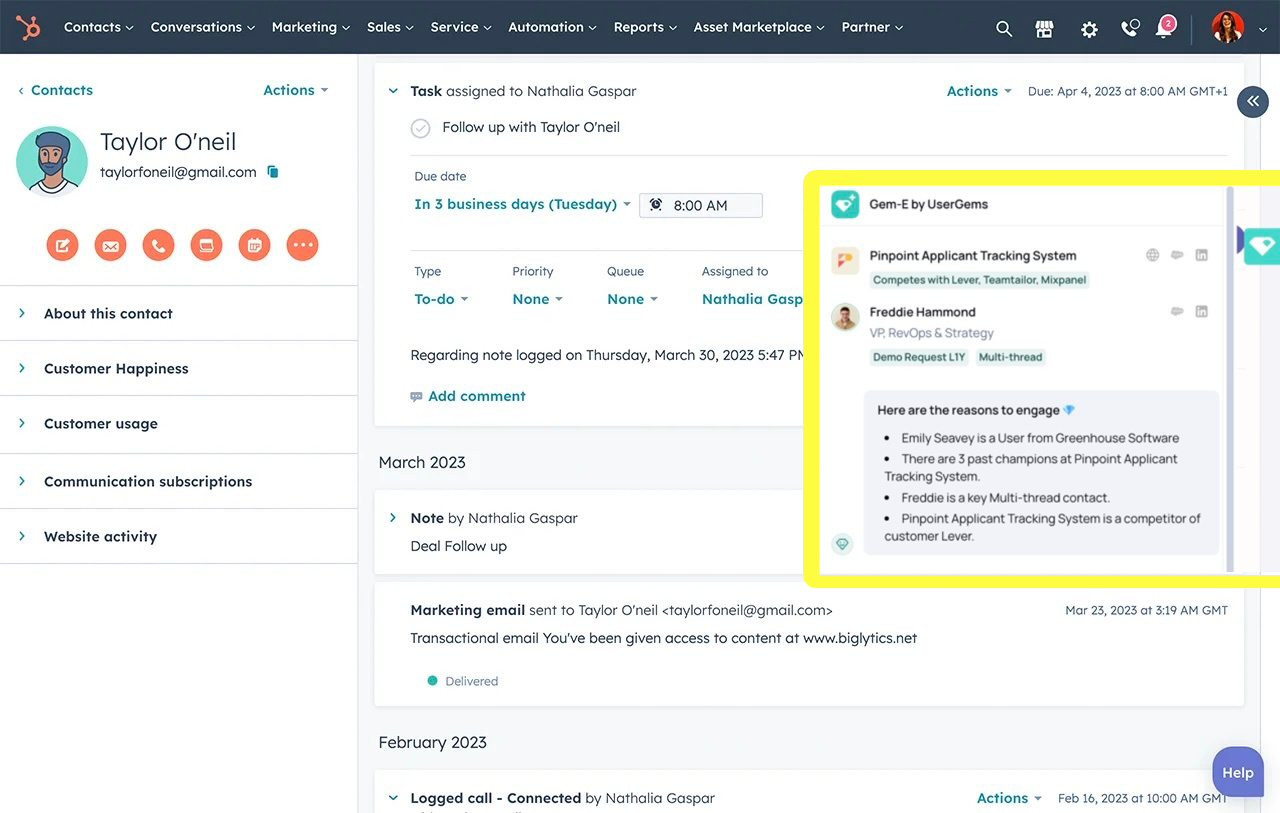Image resolution: width=1280 pixels, height=813 pixels.
Task: Click the orange log activity icon
Action: (206, 245)
